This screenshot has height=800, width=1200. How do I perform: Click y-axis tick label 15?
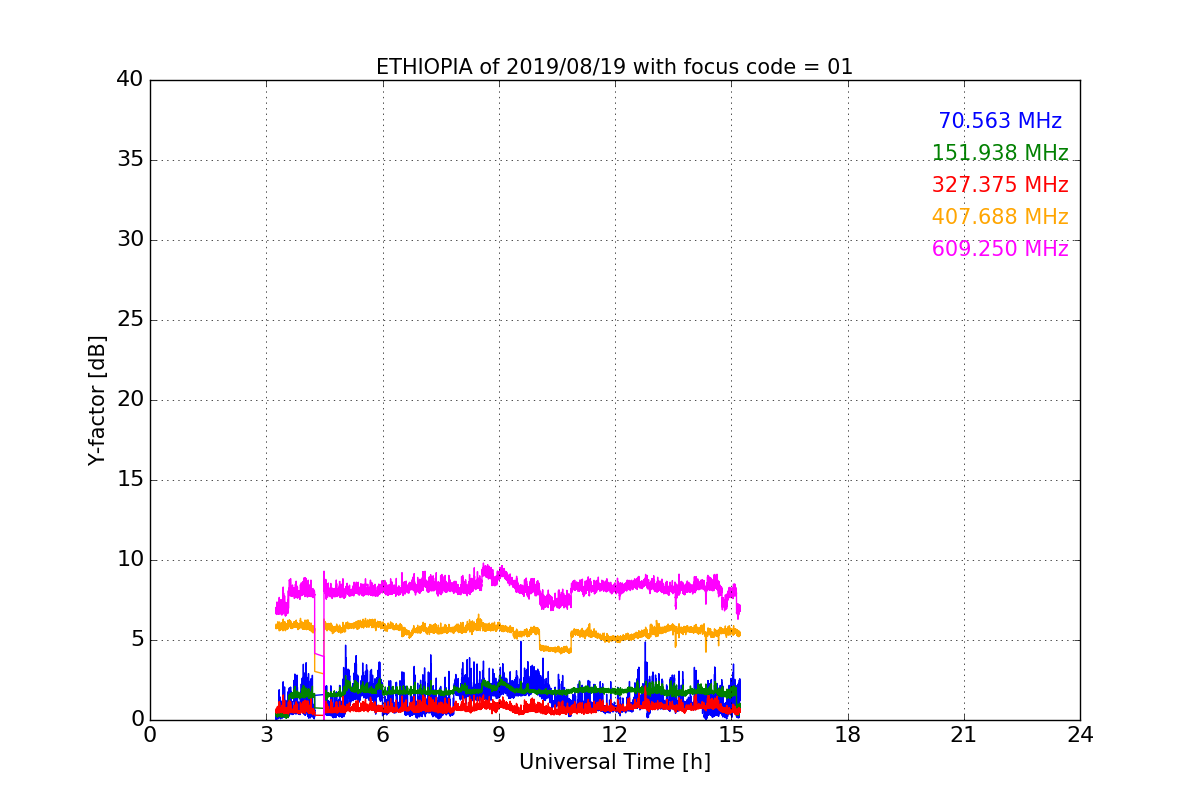(x=130, y=480)
